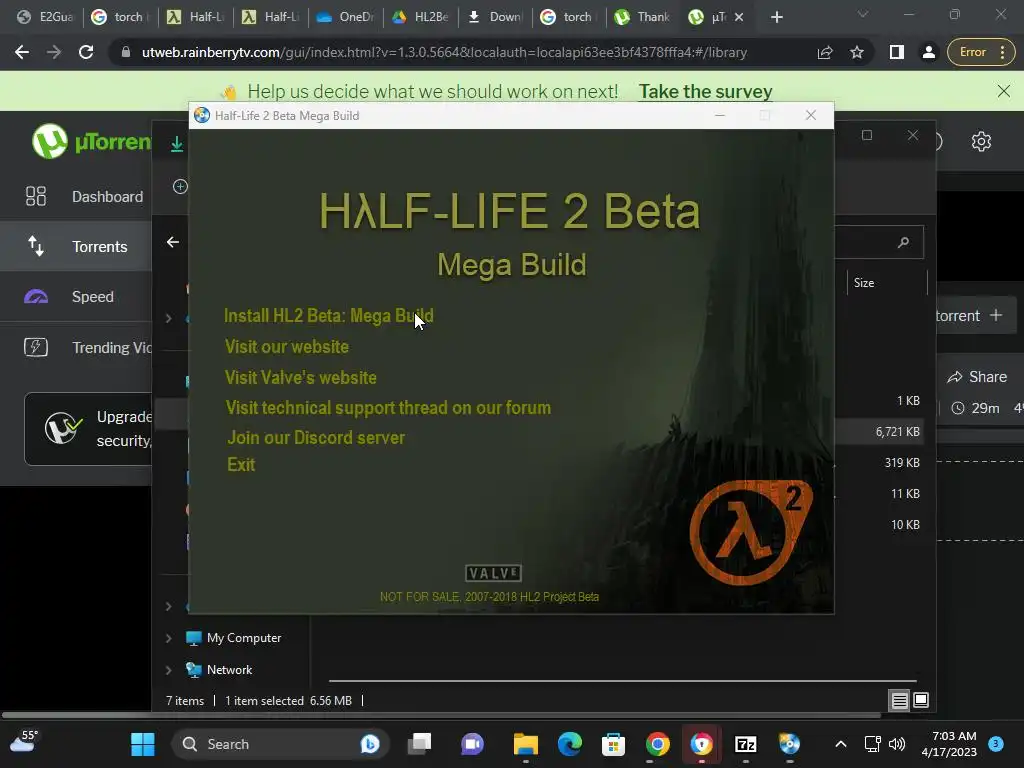
Task: Click the taskbar Search box
Action: click(280, 744)
